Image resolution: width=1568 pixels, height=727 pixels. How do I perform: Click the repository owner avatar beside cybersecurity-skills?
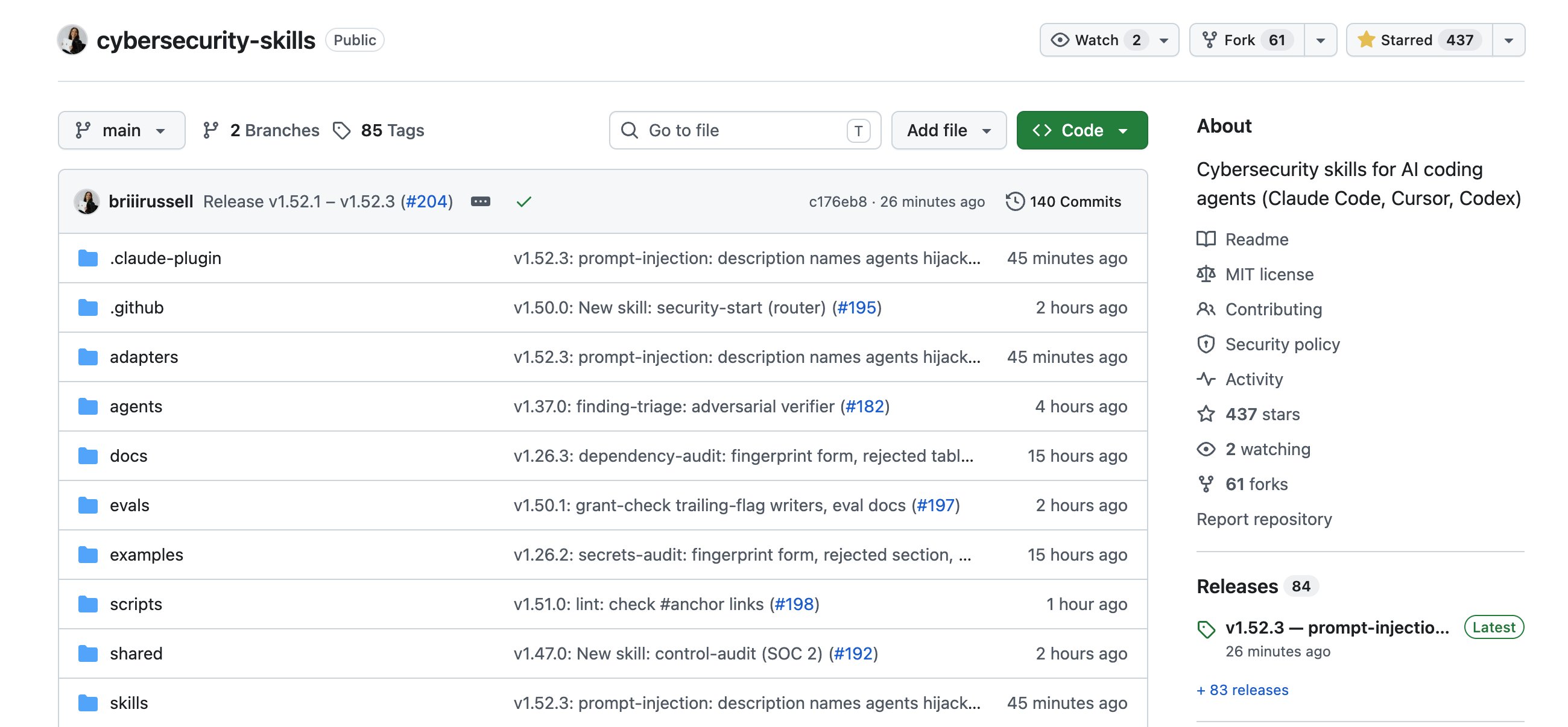(x=72, y=40)
